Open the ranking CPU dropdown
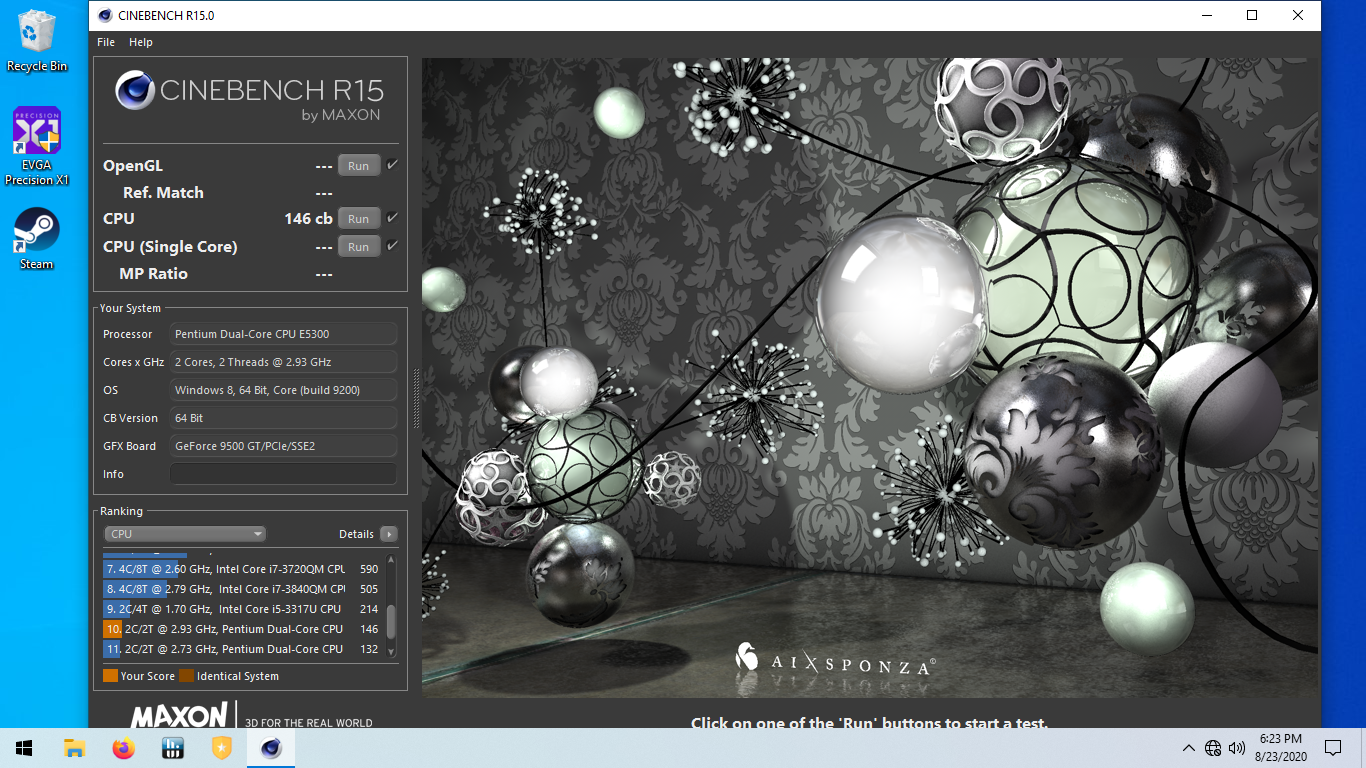The image size is (1366, 768). (185, 534)
